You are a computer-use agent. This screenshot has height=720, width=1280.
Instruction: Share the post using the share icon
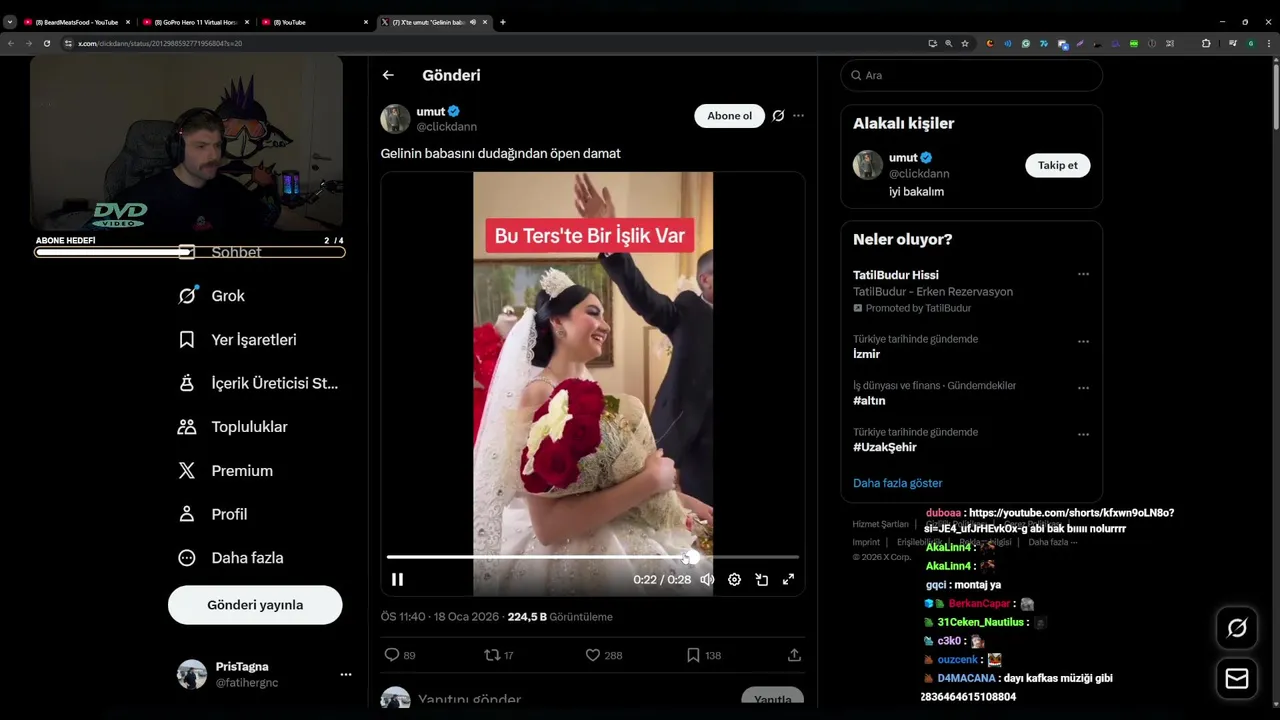tap(794, 655)
